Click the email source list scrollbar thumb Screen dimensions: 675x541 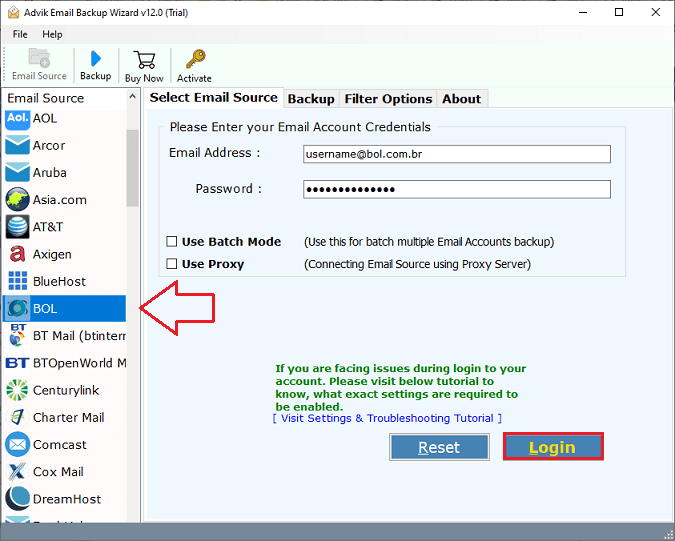[x=133, y=168]
